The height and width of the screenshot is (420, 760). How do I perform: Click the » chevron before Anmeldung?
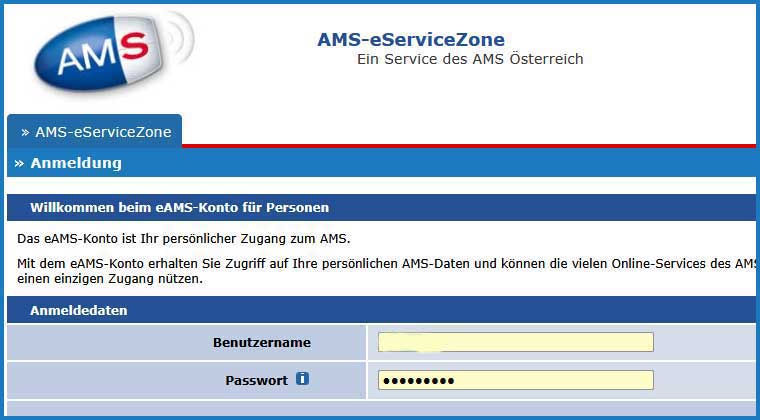coord(19,163)
